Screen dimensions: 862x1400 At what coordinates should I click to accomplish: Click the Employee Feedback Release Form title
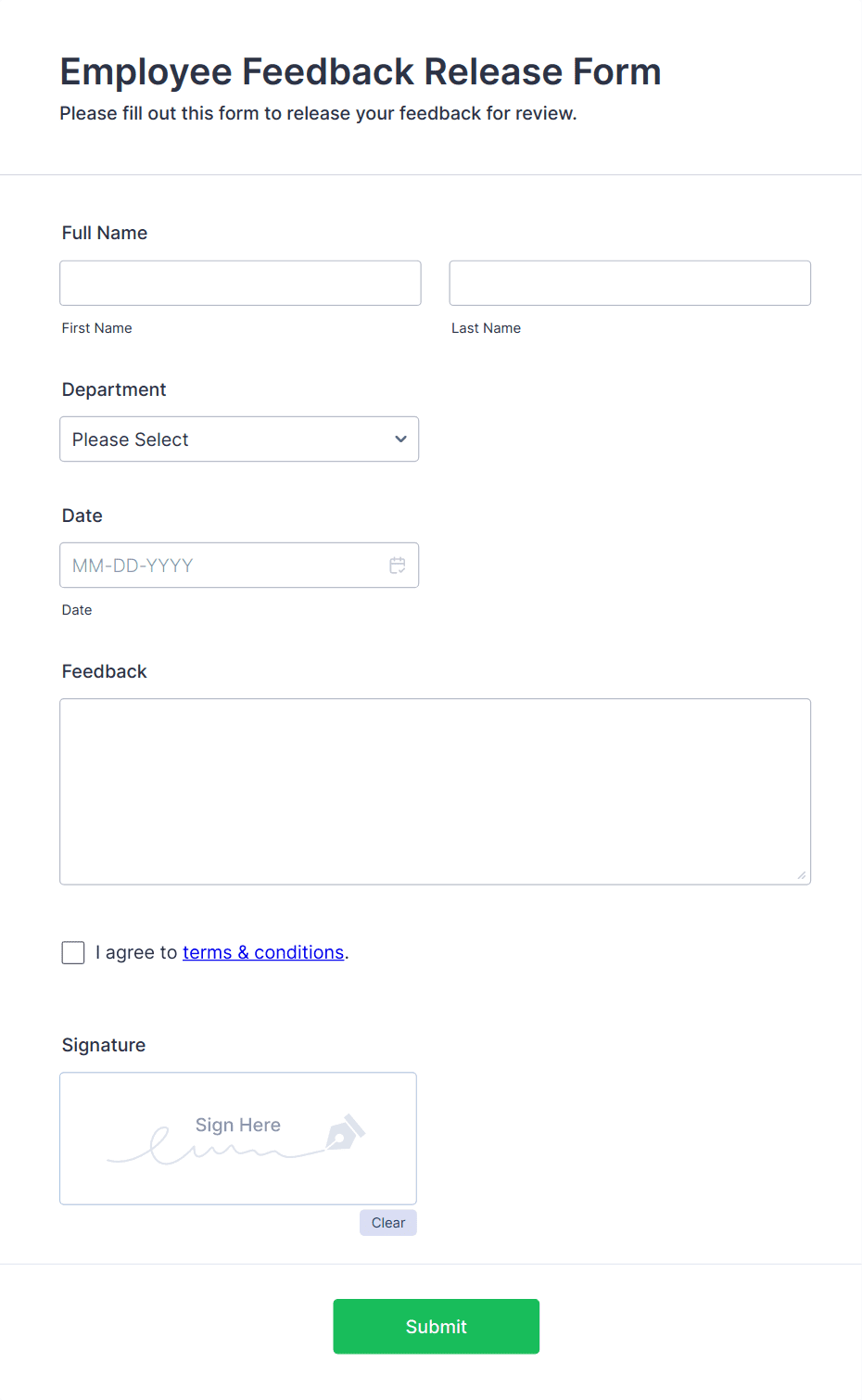pos(361,71)
